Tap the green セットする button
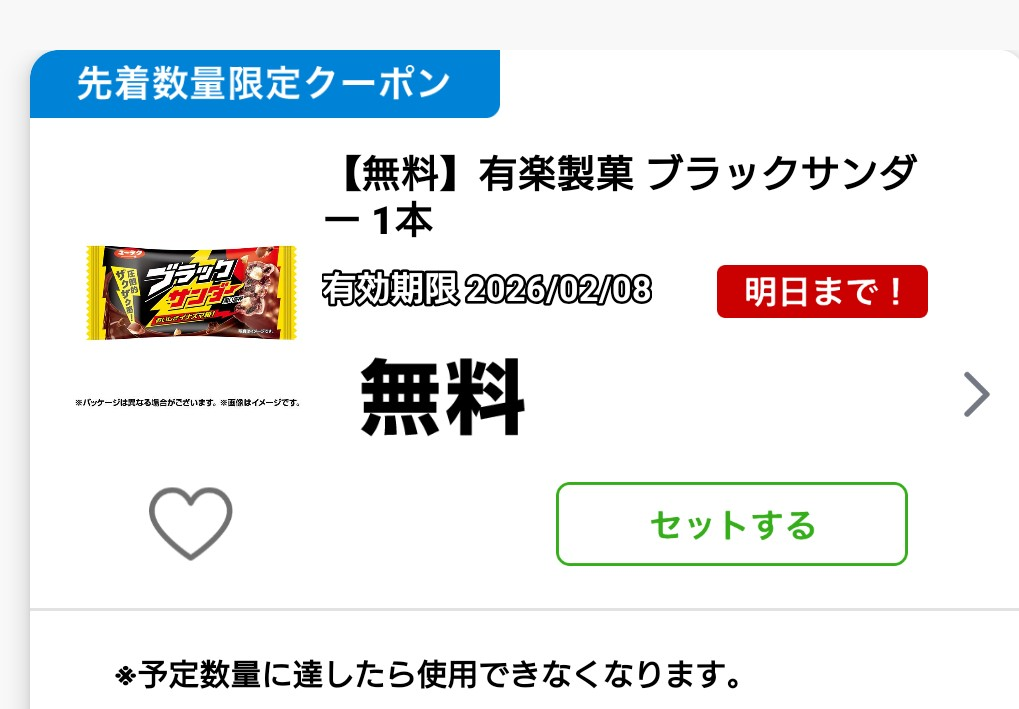 731,524
